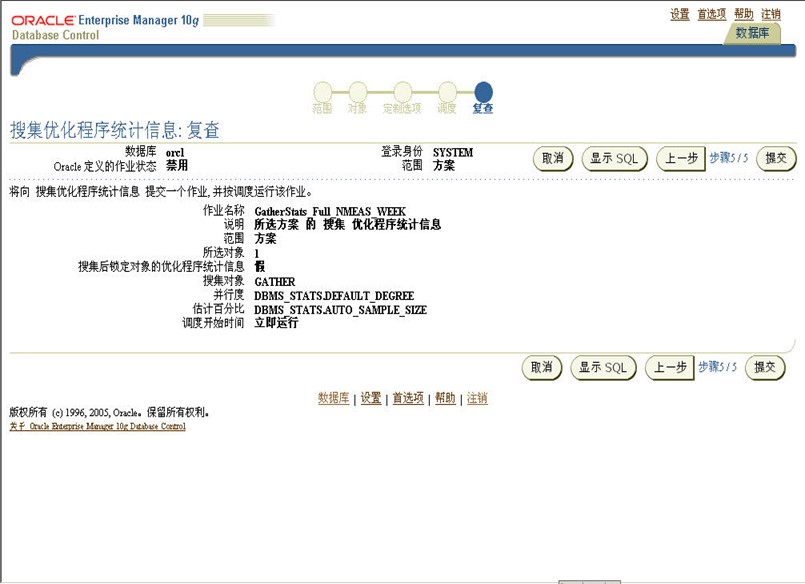Click the lower 上一步 button
The image size is (805, 584).
pos(670,368)
